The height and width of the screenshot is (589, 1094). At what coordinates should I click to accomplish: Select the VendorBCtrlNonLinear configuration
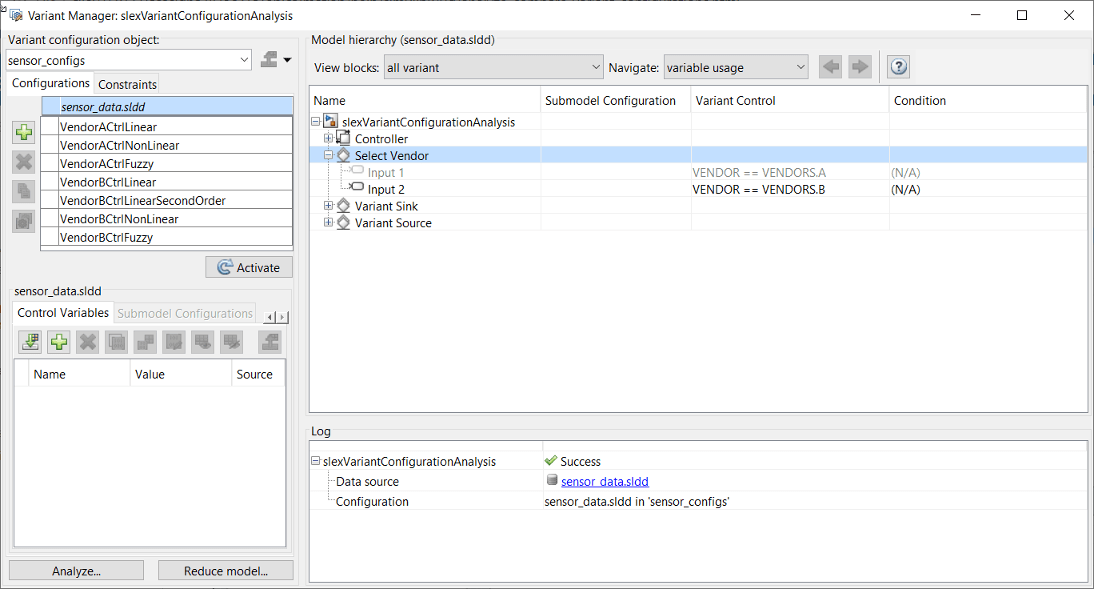pyautogui.click(x=167, y=218)
